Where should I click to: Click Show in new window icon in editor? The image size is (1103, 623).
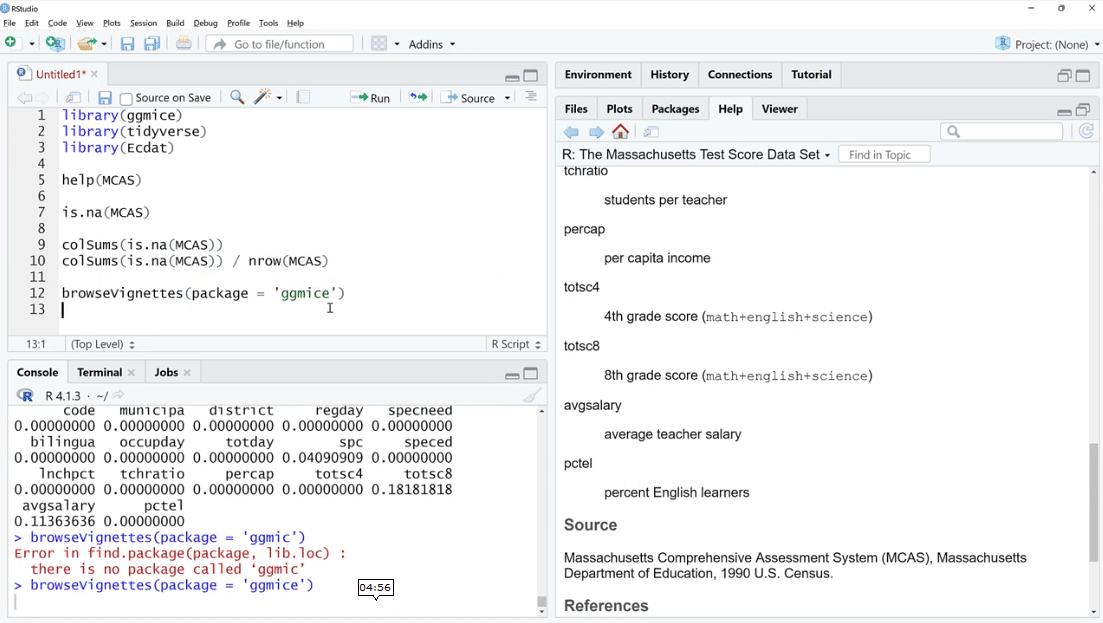coord(73,98)
